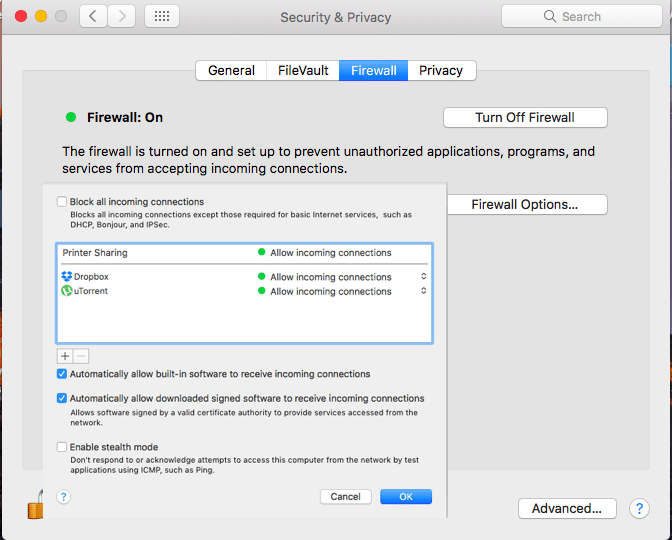Click the lock icon to prevent changes
This screenshot has height=540, width=672.
pyautogui.click(x=36, y=503)
